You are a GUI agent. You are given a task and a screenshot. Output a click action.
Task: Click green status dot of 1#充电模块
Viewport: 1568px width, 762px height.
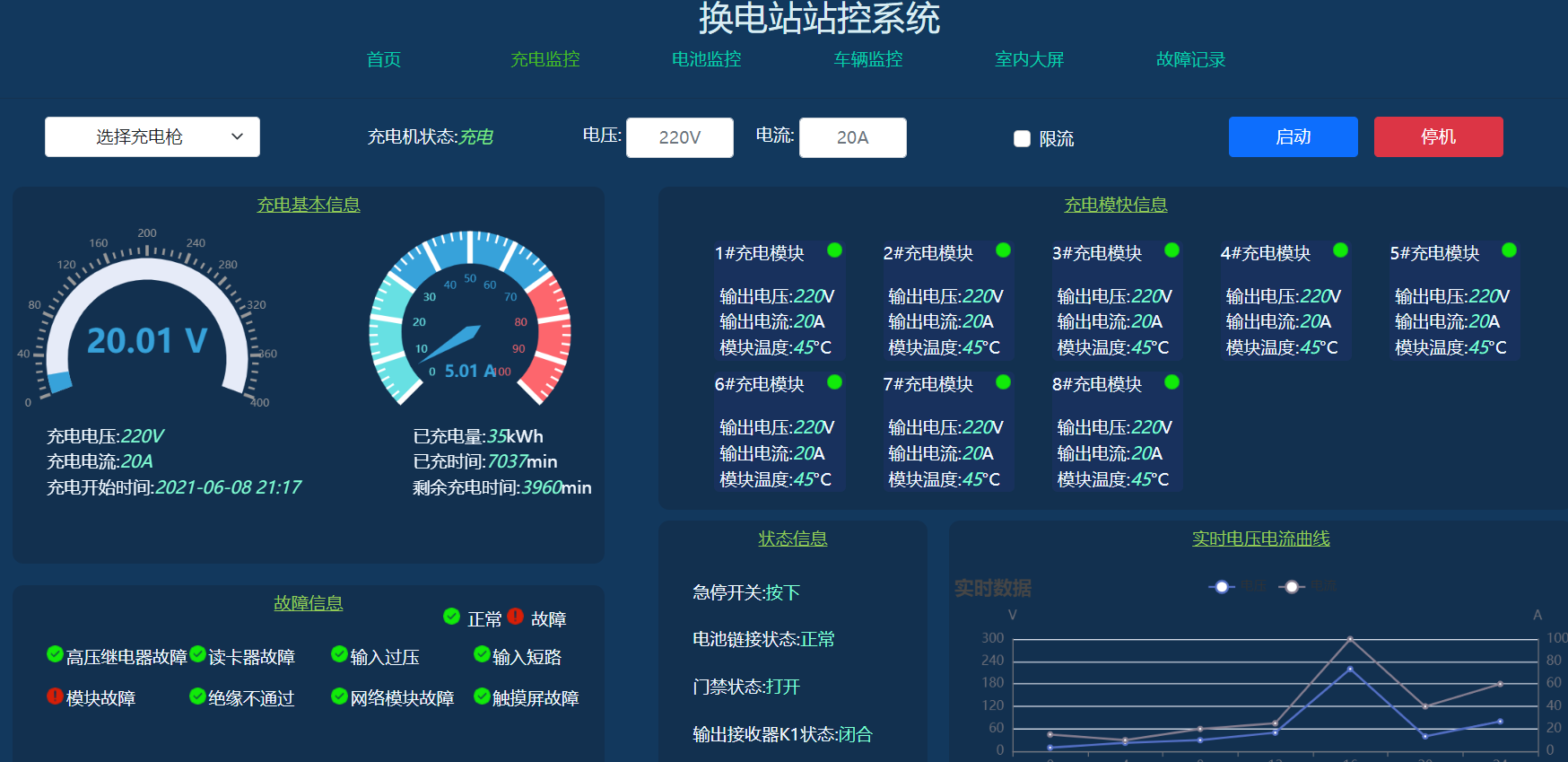[x=834, y=250]
